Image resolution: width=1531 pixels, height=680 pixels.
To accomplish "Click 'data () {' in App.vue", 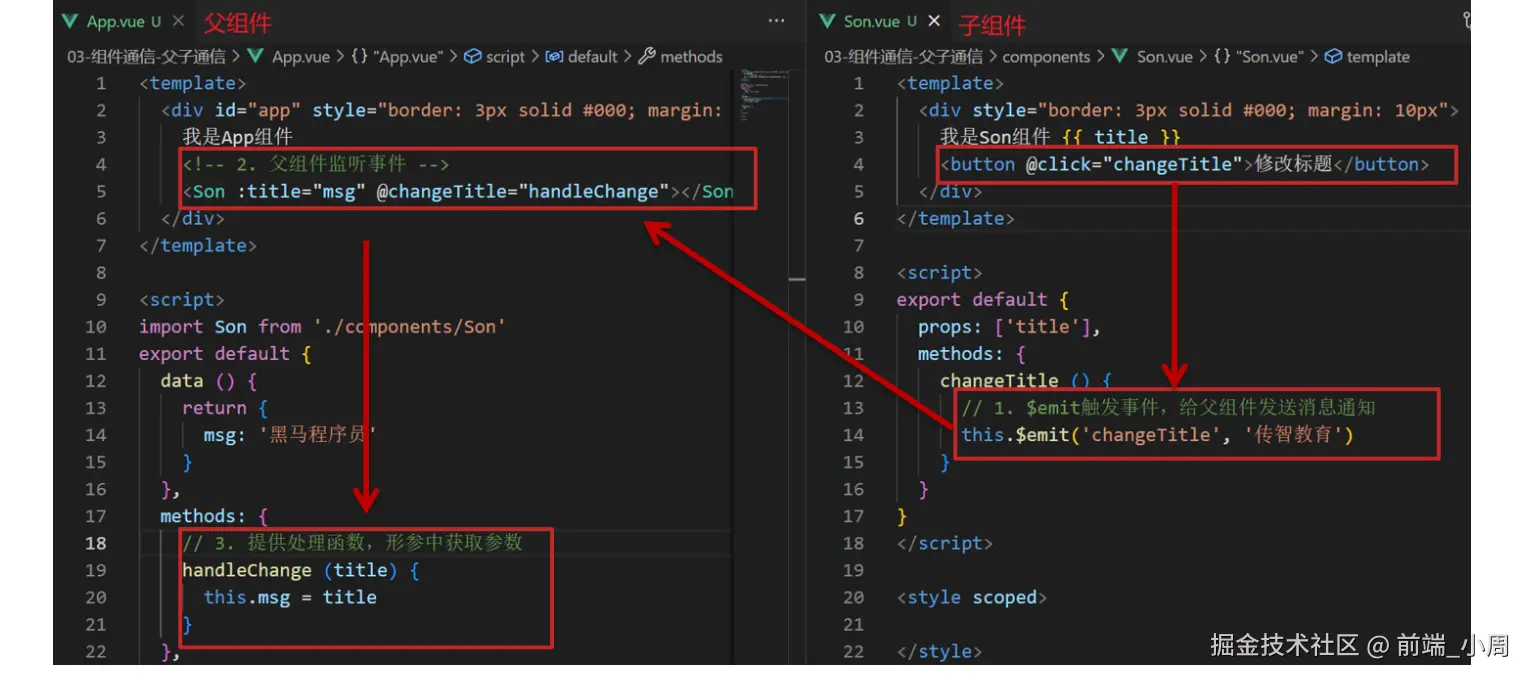I will coord(209,381).
